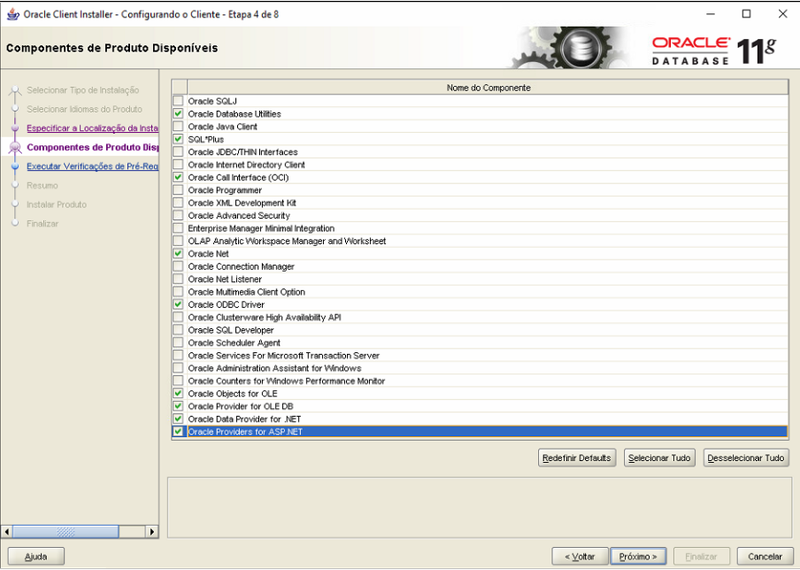Click the sidebar horizontal scrollbar thumb
The image size is (800, 570).
(x=65, y=532)
